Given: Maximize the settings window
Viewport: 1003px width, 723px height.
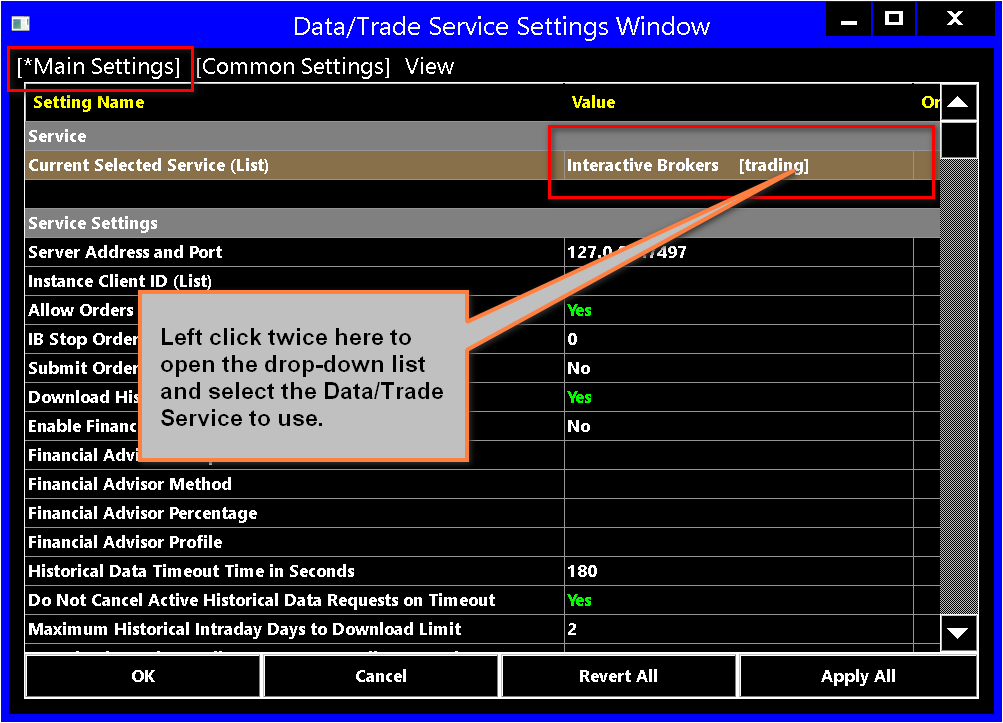Looking at the screenshot, I should [894, 19].
